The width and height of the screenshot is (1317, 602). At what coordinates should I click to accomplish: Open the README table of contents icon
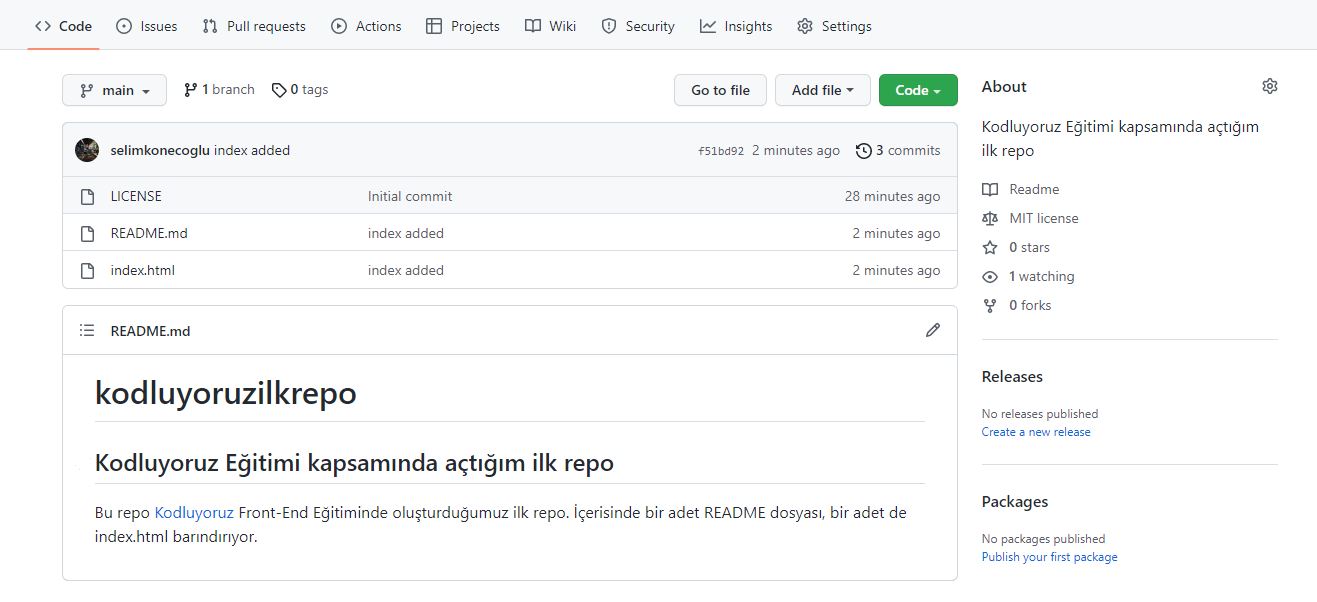coord(86,330)
